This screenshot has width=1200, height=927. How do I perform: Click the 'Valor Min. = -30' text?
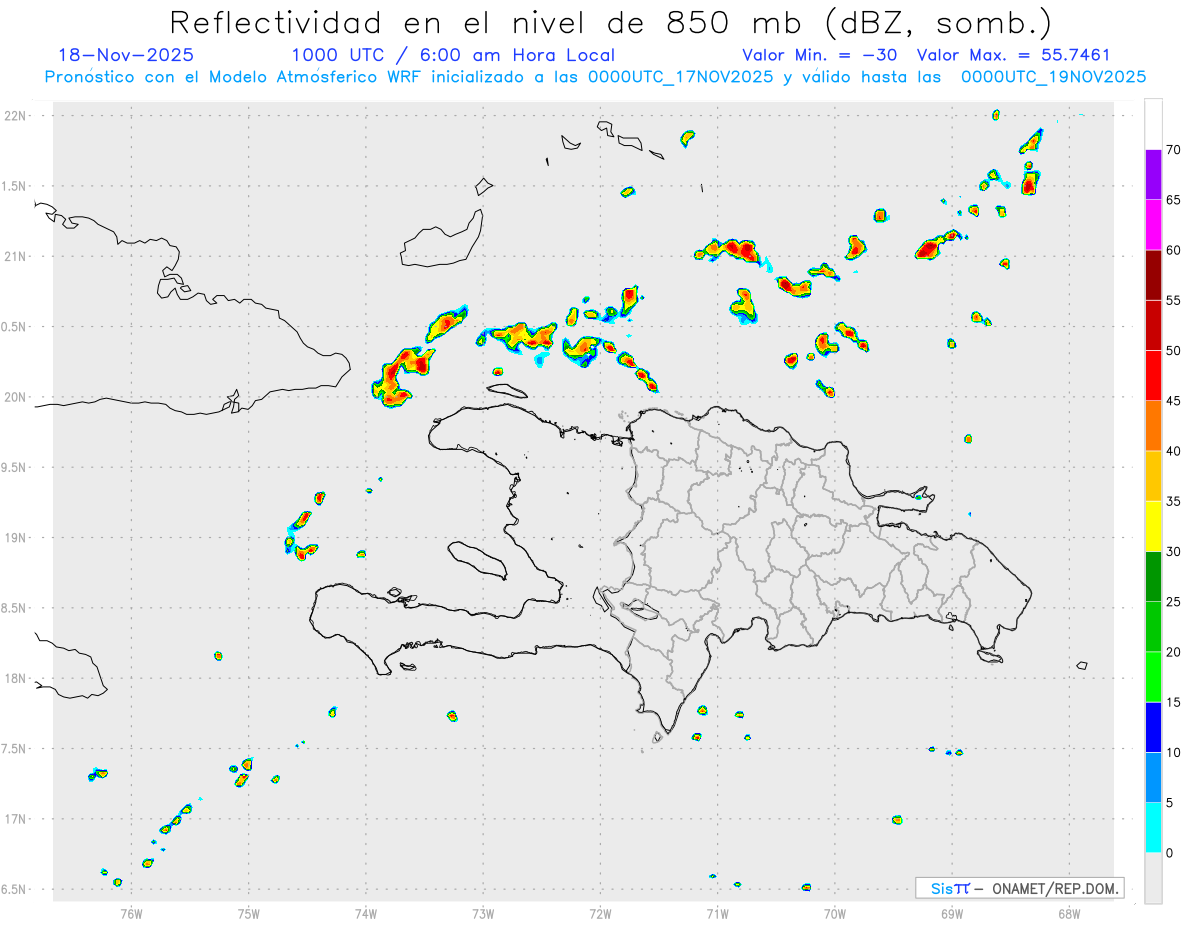(x=820, y=55)
